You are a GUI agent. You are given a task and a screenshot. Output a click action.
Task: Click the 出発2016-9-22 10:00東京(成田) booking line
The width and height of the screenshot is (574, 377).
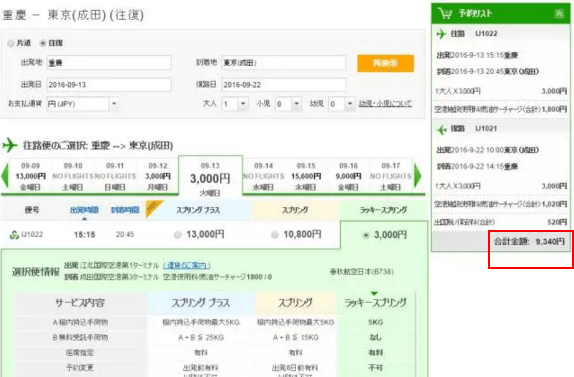coord(488,150)
